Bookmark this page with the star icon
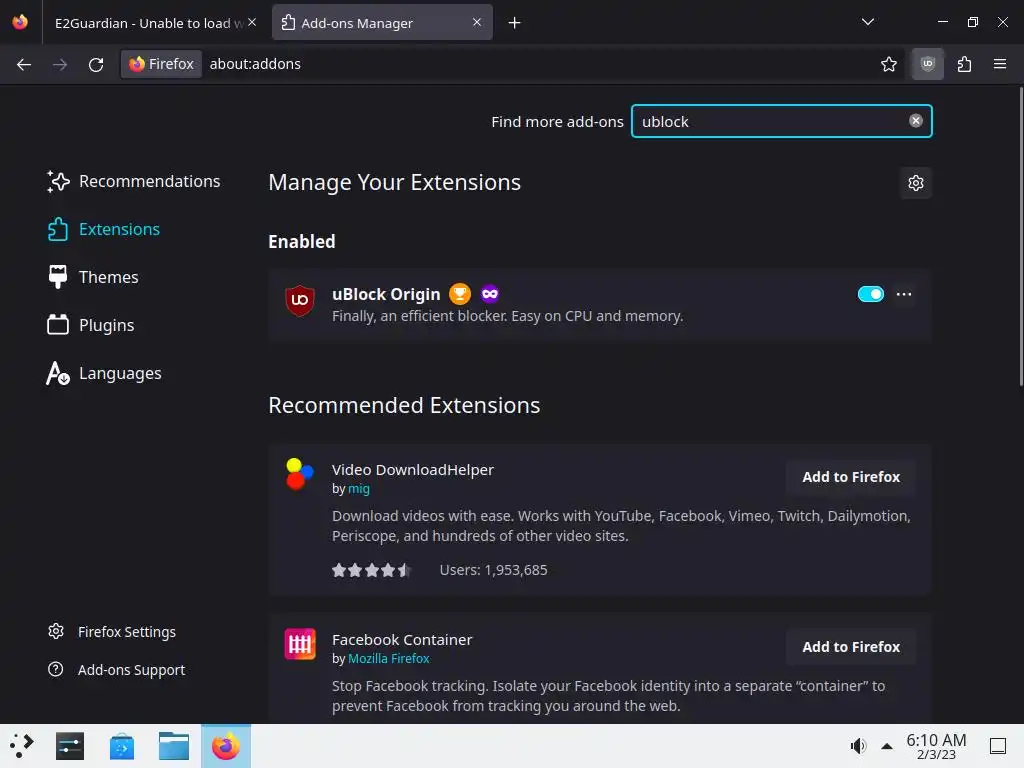The width and height of the screenshot is (1024, 768). coord(889,64)
